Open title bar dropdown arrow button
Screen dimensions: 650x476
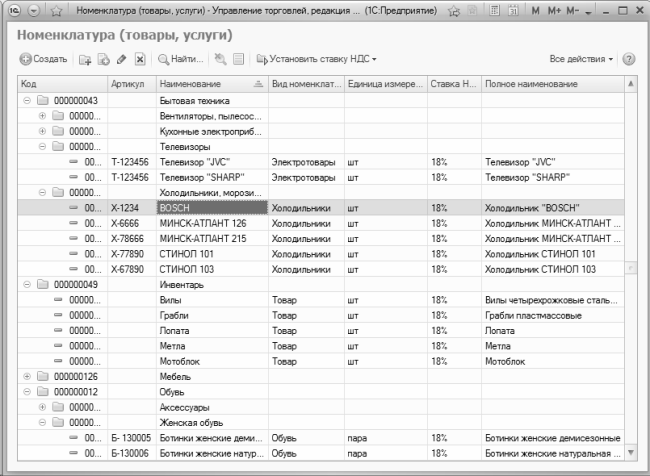34,10
